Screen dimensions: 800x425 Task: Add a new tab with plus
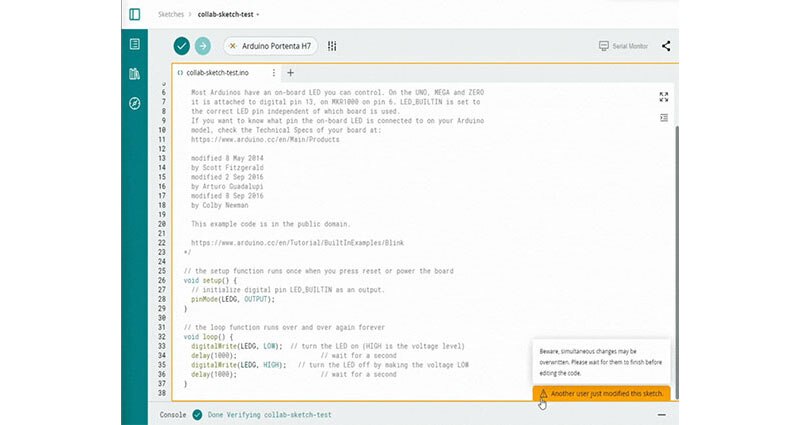(x=290, y=73)
